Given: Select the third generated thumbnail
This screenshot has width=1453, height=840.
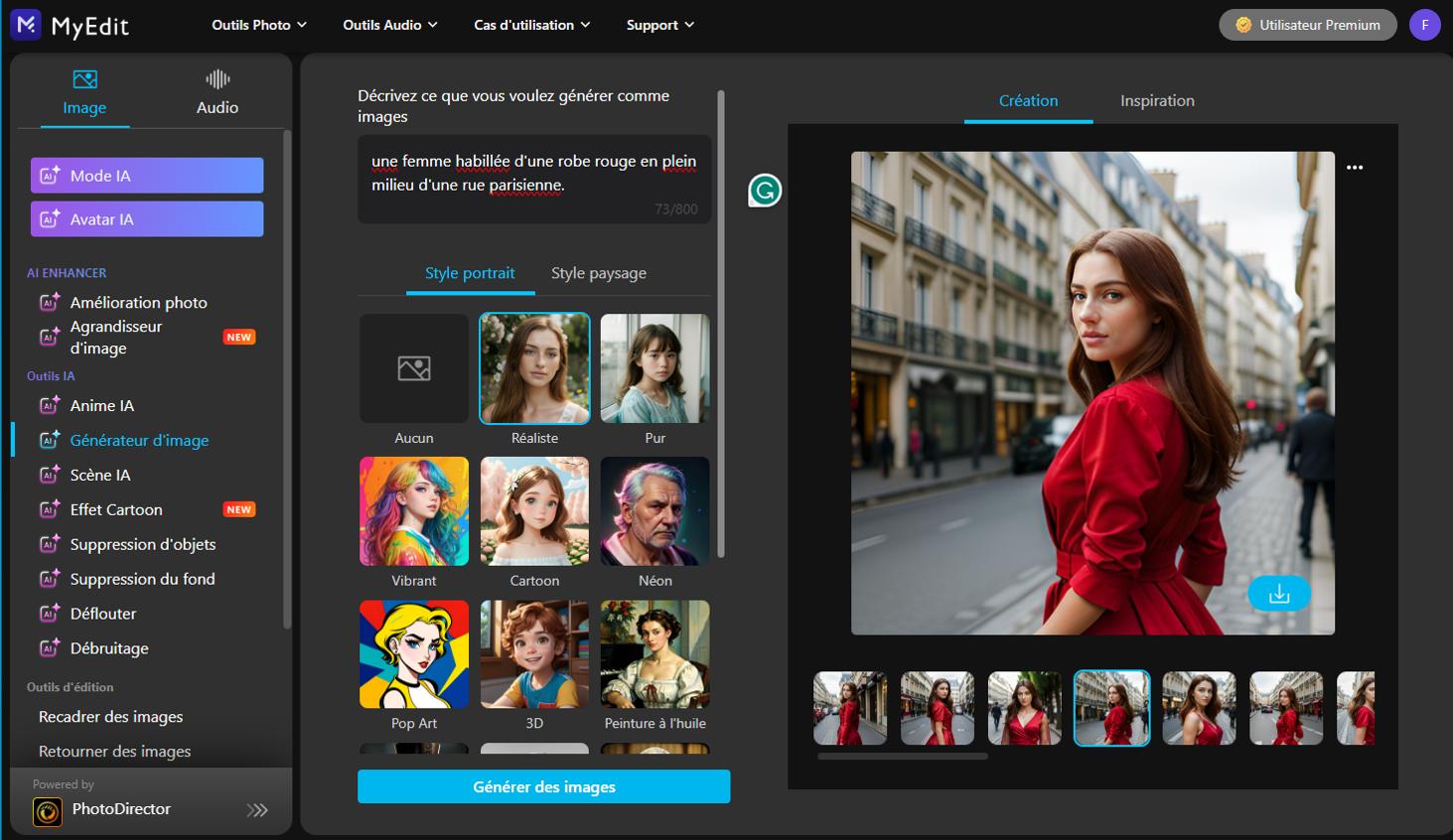Looking at the screenshot, I should point(1025,708).
